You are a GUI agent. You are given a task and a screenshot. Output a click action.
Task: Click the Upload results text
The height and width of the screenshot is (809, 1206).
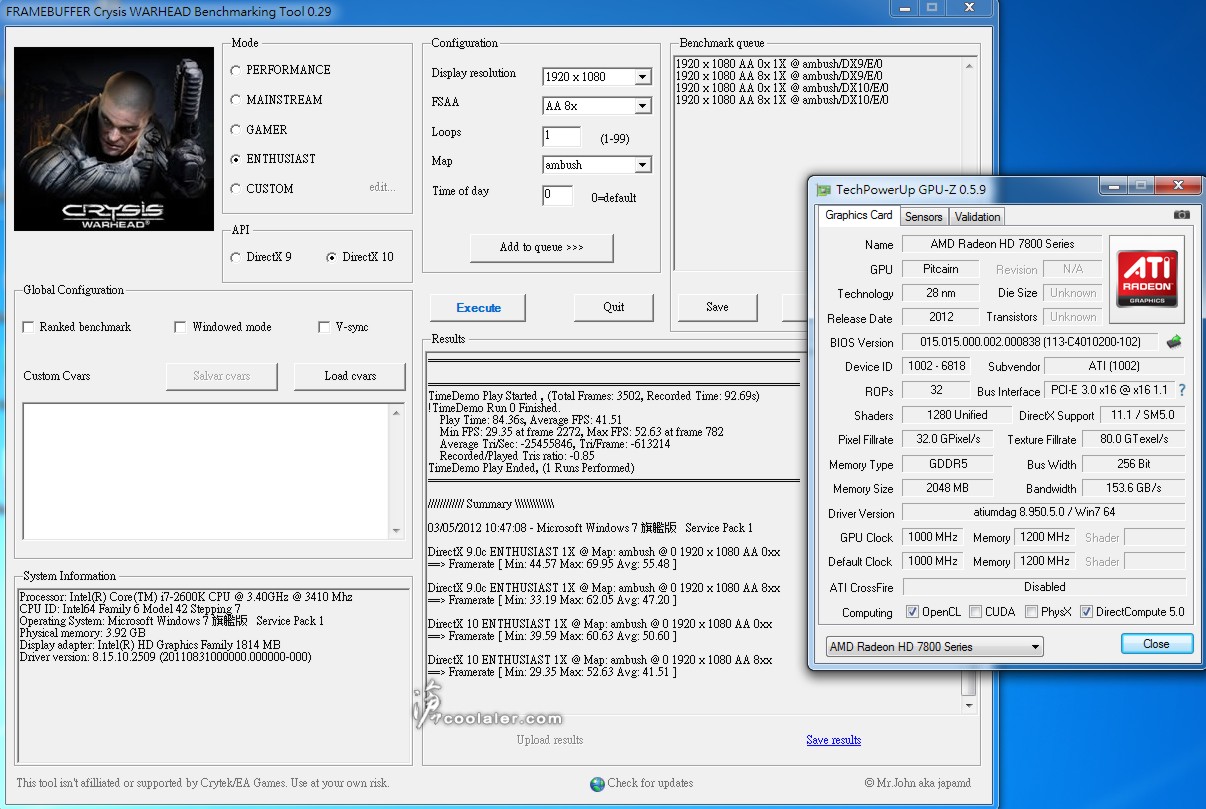point(550,740)
